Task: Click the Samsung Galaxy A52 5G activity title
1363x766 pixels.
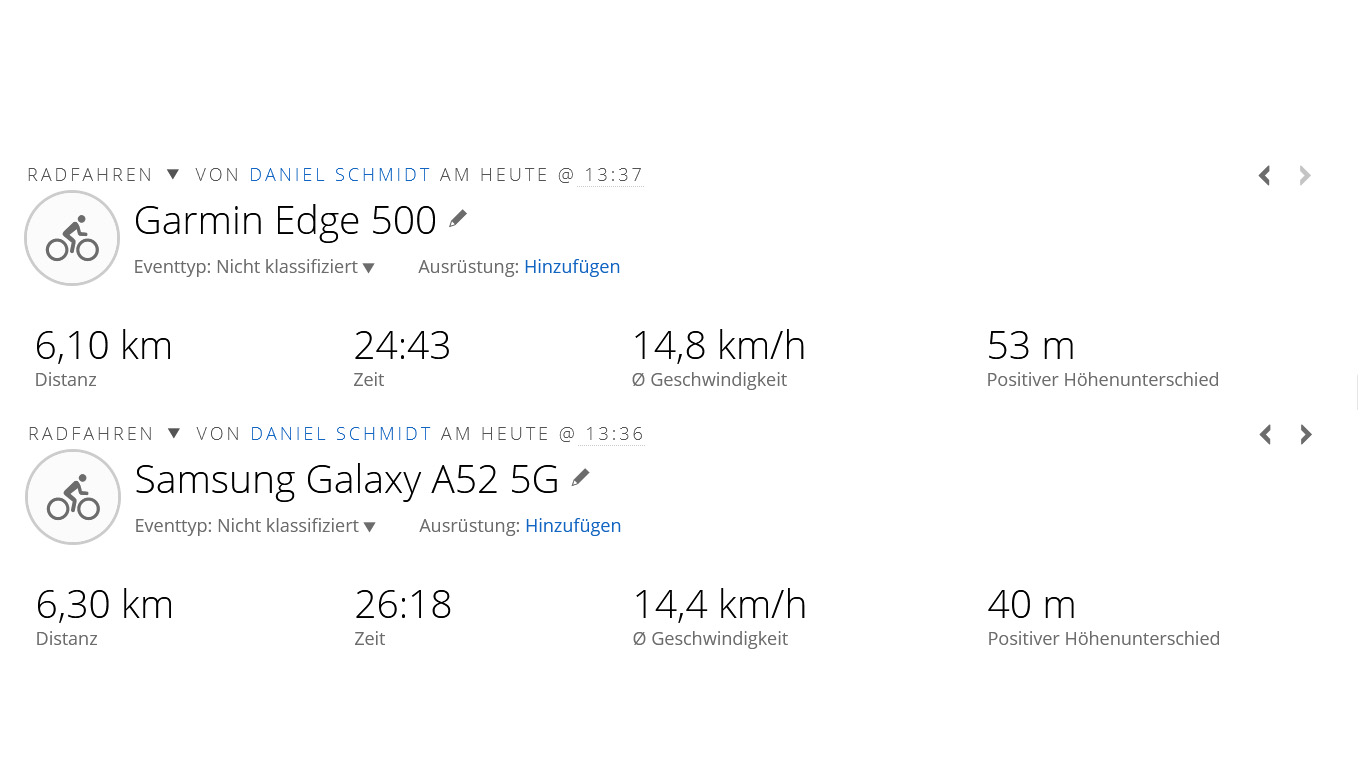Action: pos(346,479)
